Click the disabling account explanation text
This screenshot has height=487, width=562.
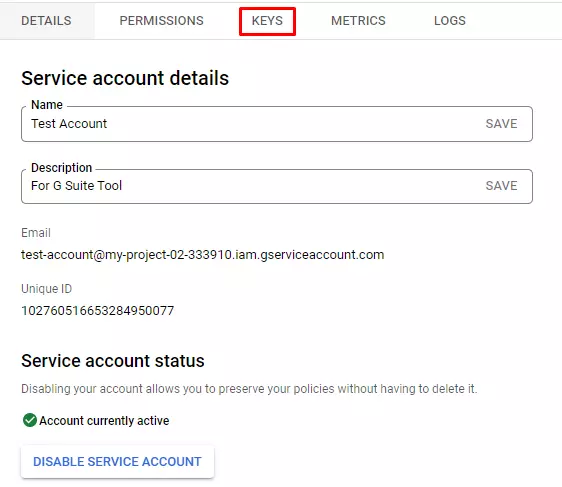[x=249, y=389]
